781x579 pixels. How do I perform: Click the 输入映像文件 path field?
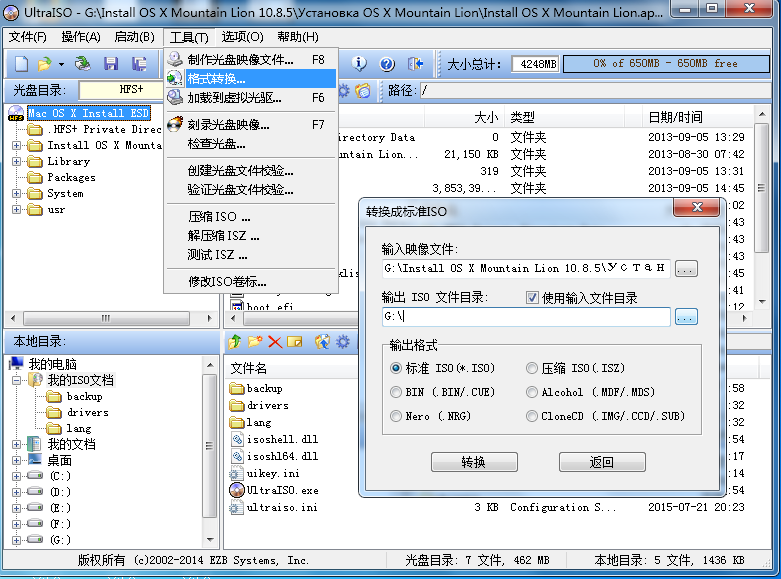point(526,268)
